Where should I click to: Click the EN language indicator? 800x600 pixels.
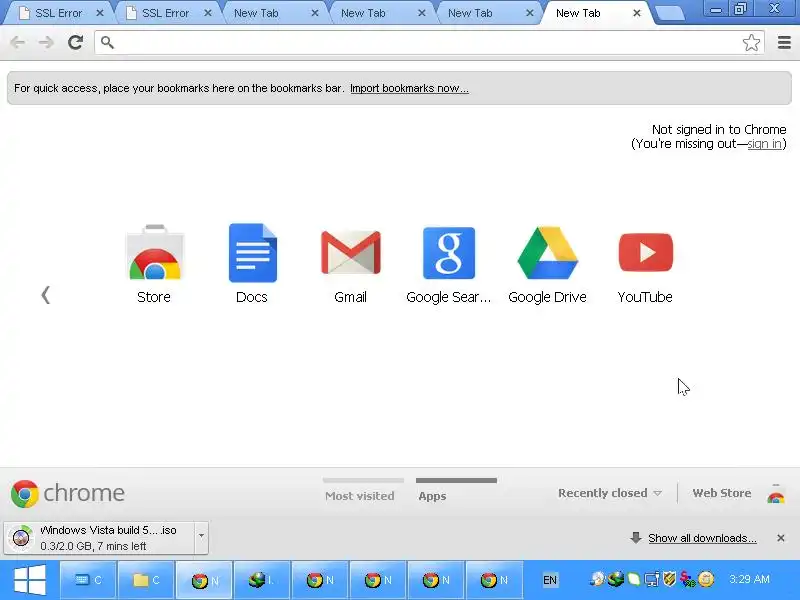point(549,580)
